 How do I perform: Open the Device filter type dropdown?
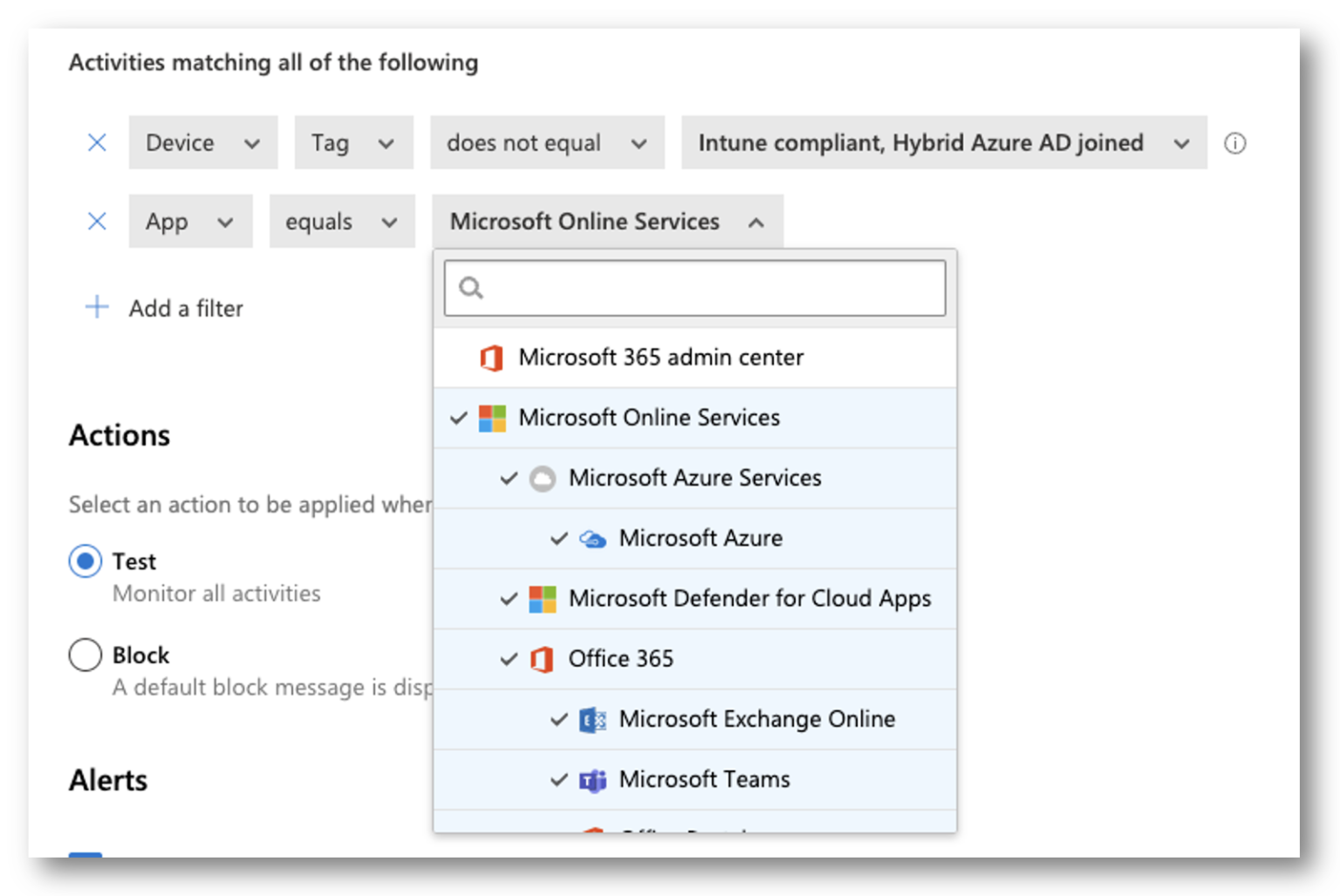point(203,142)
